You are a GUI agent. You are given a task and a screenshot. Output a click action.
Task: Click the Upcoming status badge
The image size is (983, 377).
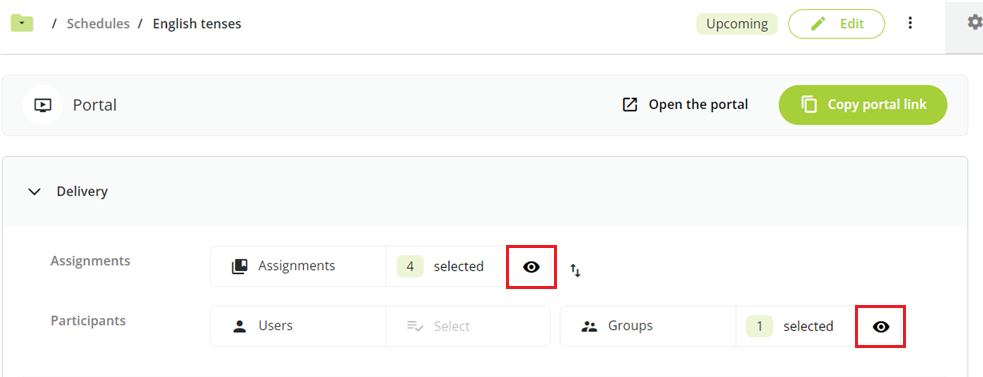pyautogui.click(x=737, y=24)
